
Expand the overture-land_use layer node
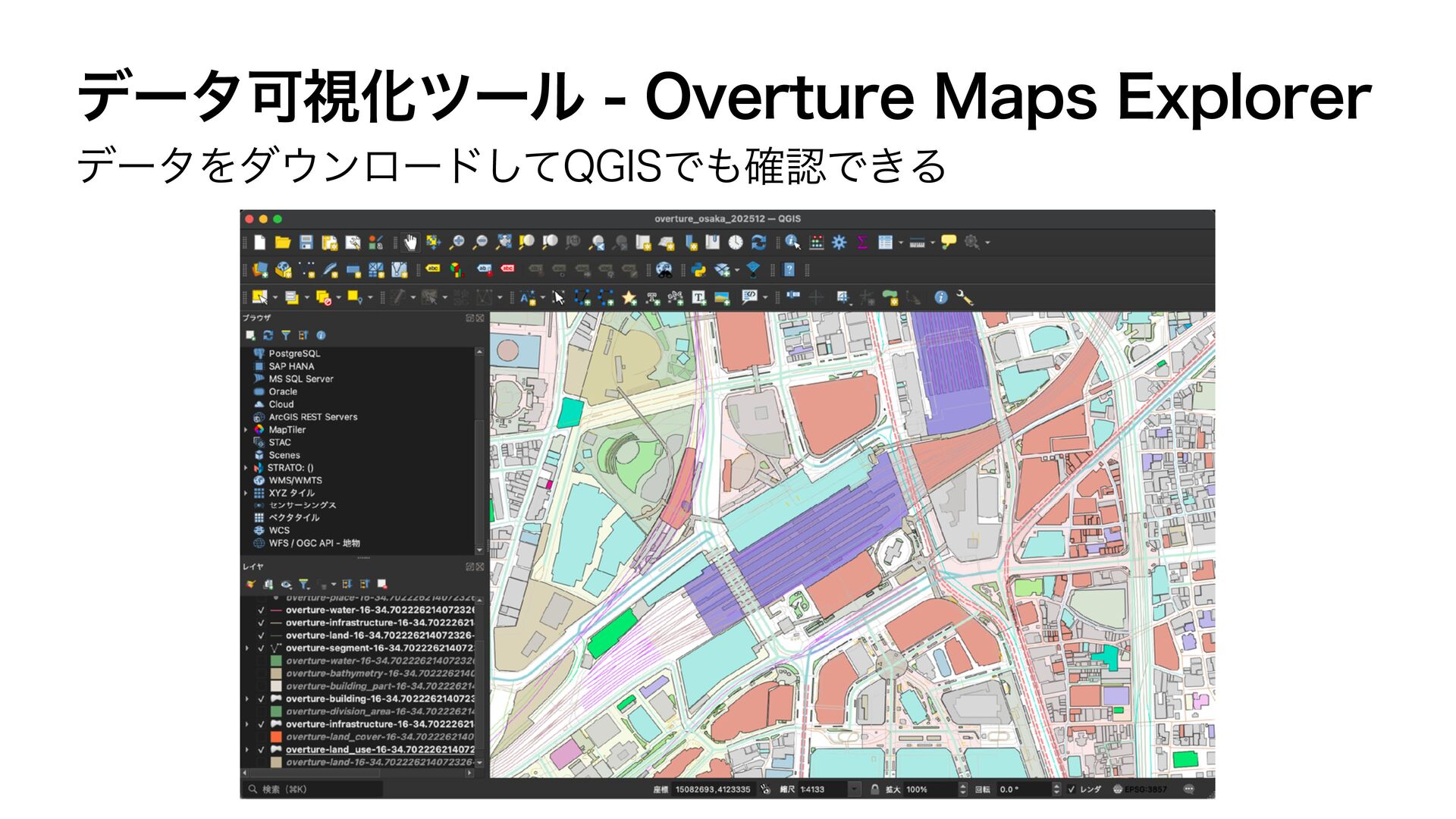247,750
